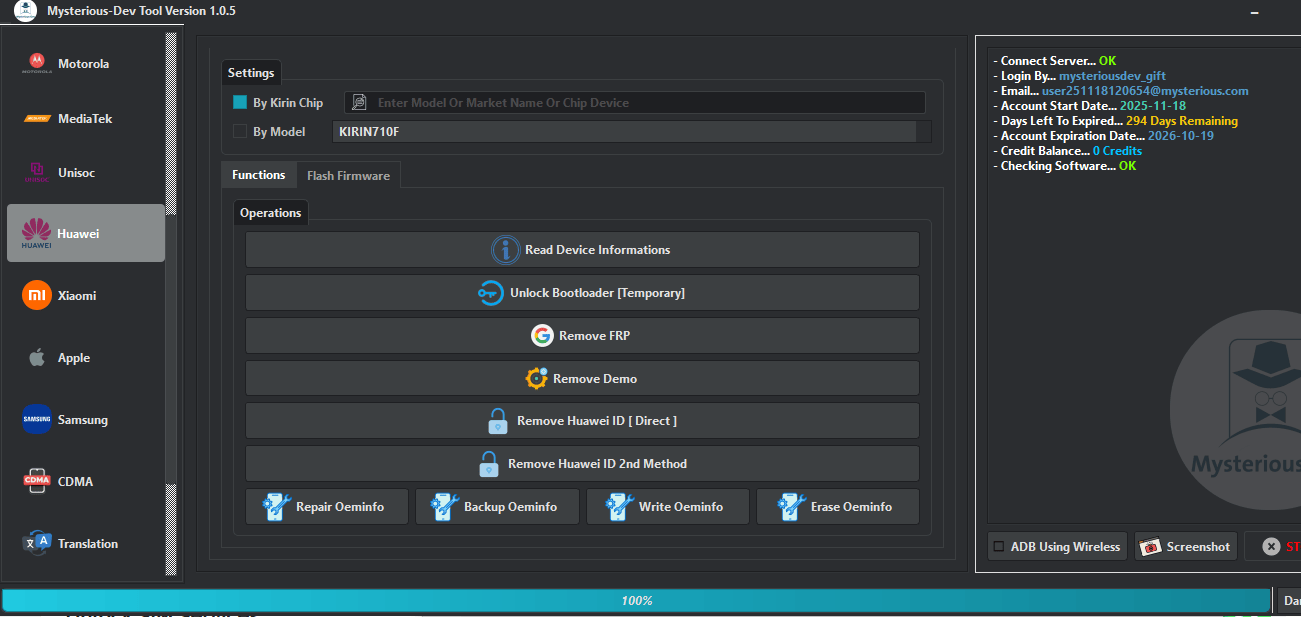Open the Operations tab
This screenshot has width=1301, height=617.
[x=270, y=212]
